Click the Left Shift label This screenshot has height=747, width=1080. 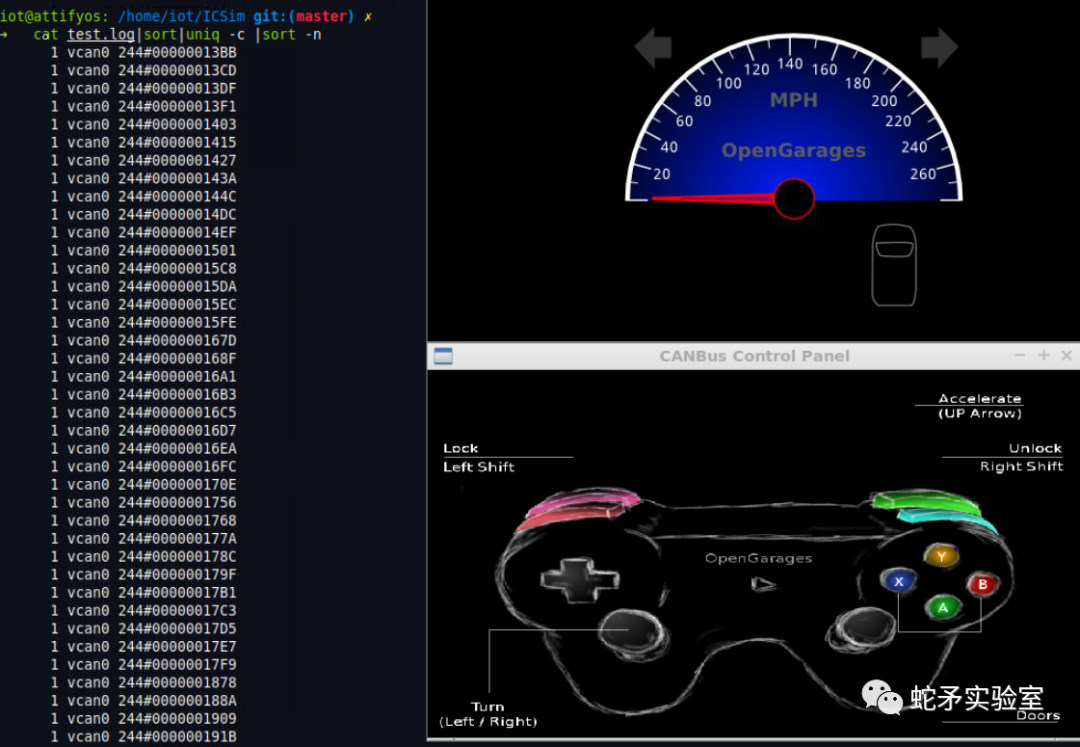[479, 467]
